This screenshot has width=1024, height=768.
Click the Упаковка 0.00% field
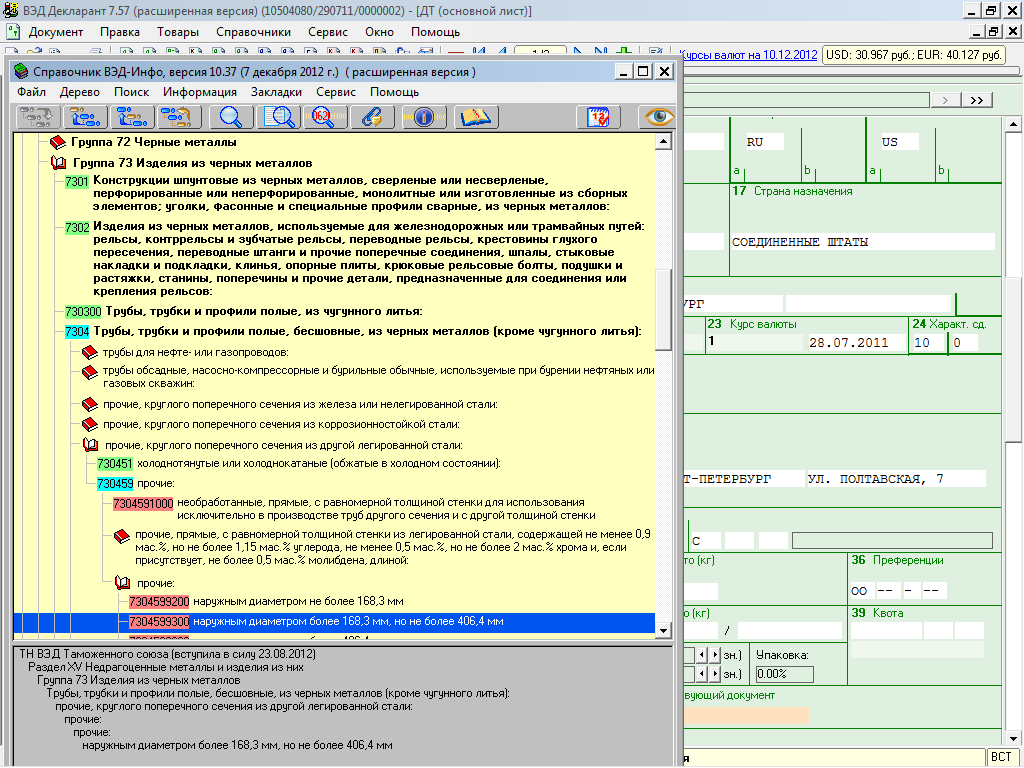pyautogui.click(x=784, y=674)
